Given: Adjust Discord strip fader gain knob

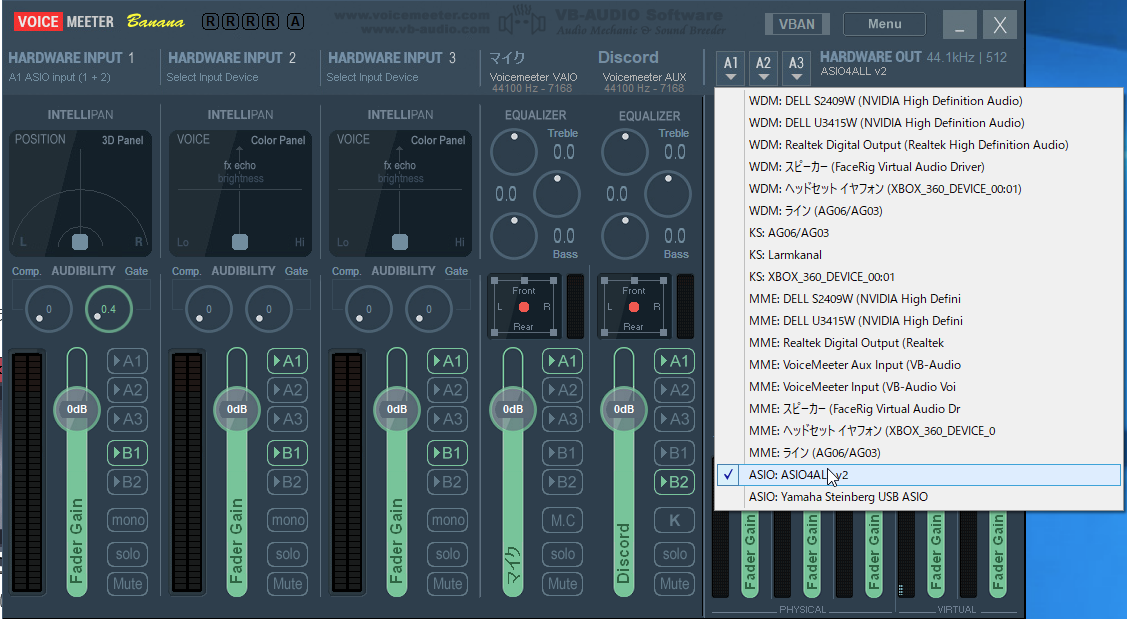Looking at the screenshot, I should (624, 409).
